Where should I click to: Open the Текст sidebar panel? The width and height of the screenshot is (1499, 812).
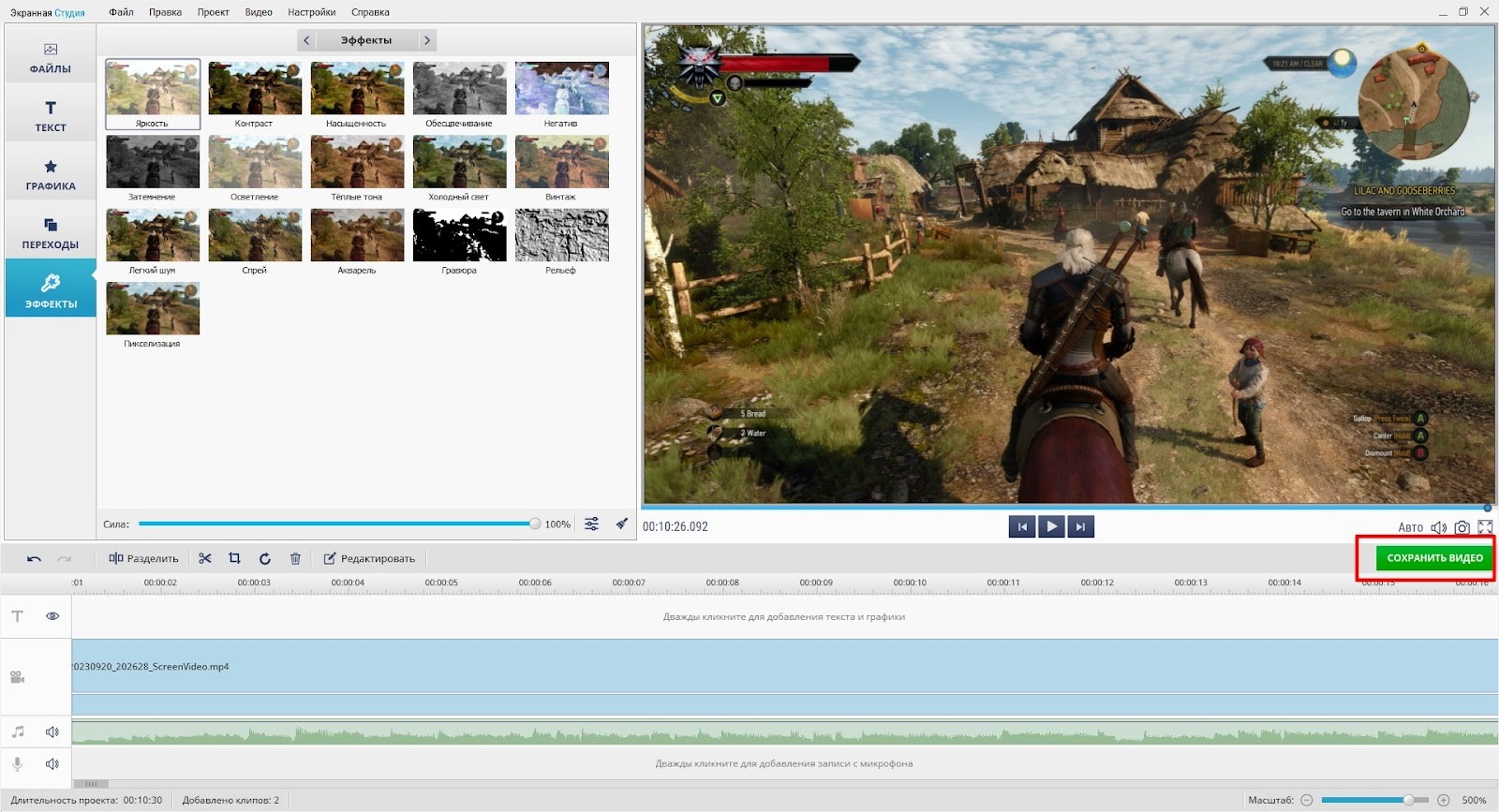pos(51,116)
